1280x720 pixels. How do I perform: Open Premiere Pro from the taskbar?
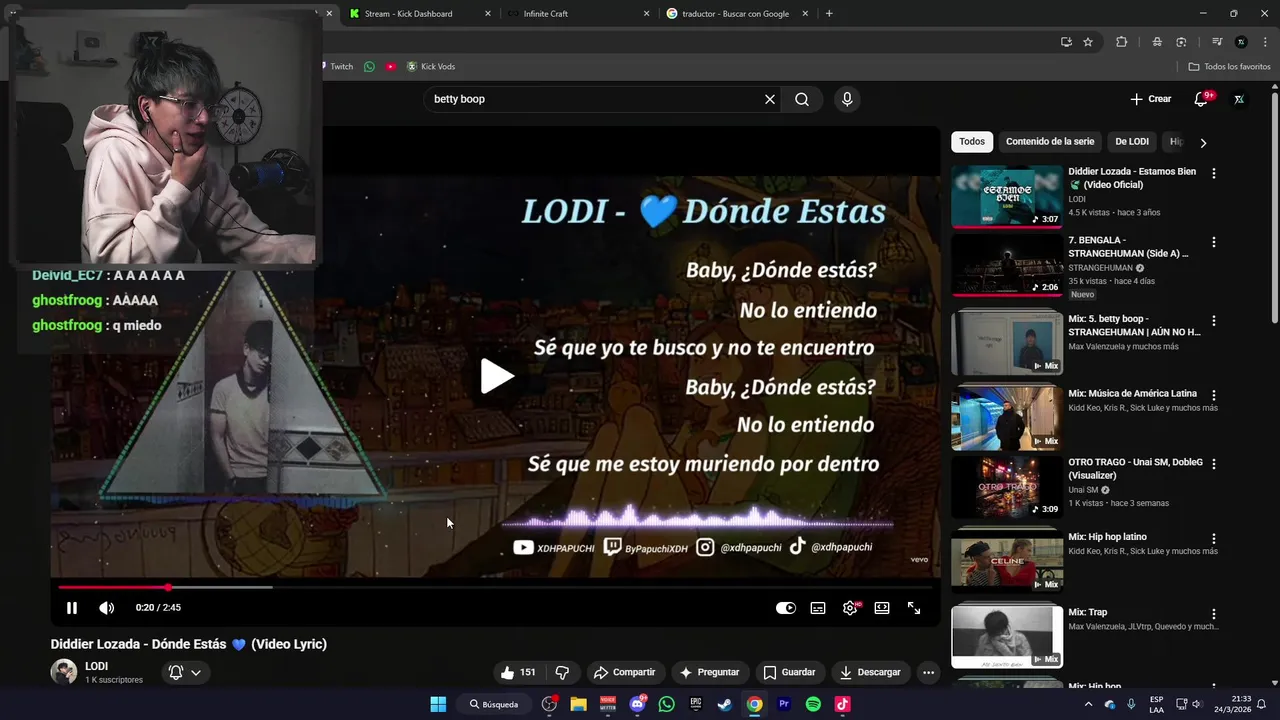click(784, 704)
